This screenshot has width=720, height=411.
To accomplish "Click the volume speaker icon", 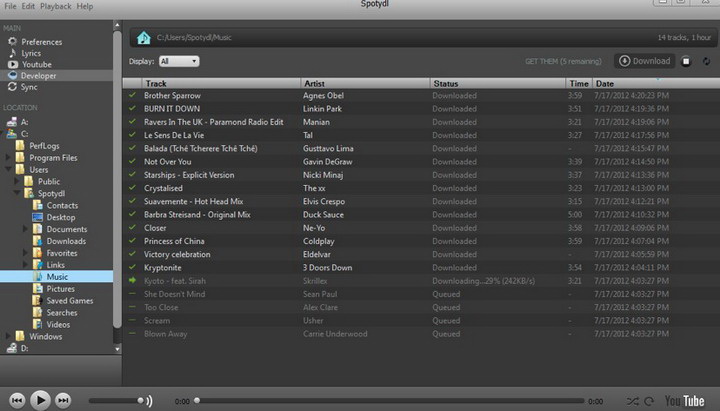I will coord(149,401).
